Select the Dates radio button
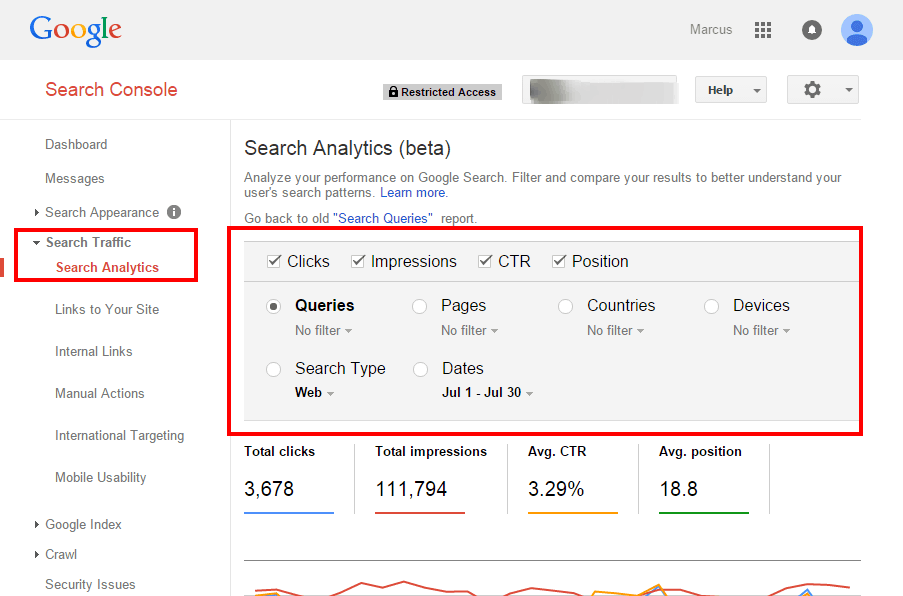 tap(420, 369)
